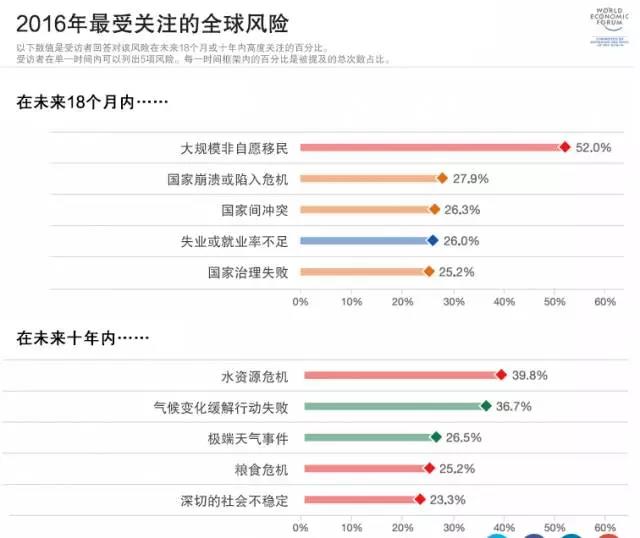
Task: Click the blue diamond marker at 26.0%
Action: point(432,240)
